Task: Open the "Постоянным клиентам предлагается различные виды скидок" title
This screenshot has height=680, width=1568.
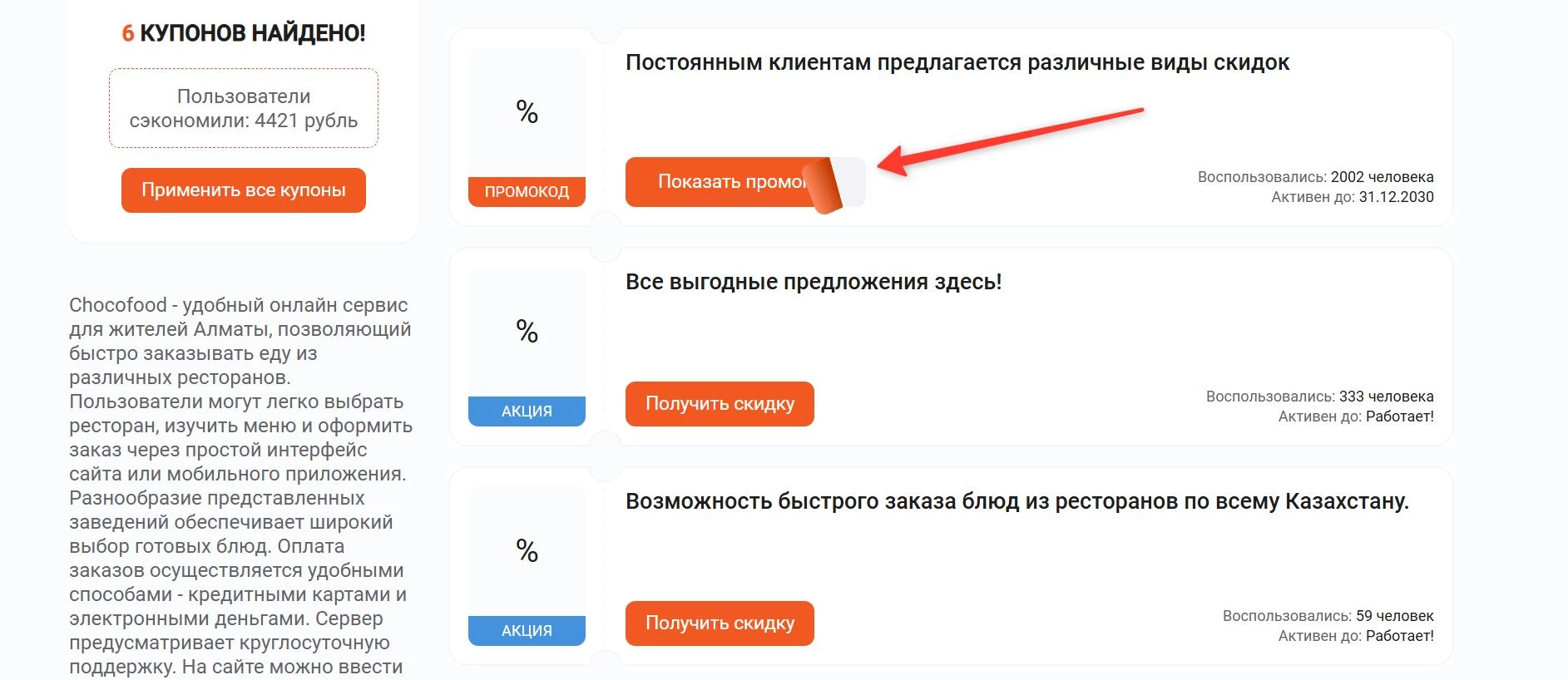Action: click(x=957, y=62)
